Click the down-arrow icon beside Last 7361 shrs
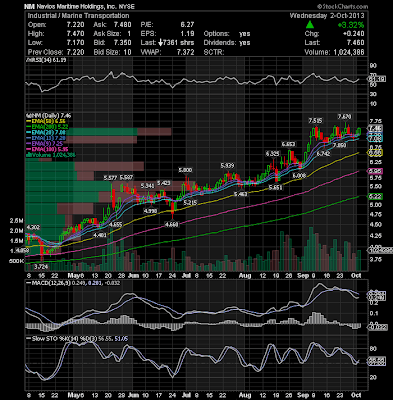Screen dimensions: 393x400 [x=160, y=43]
